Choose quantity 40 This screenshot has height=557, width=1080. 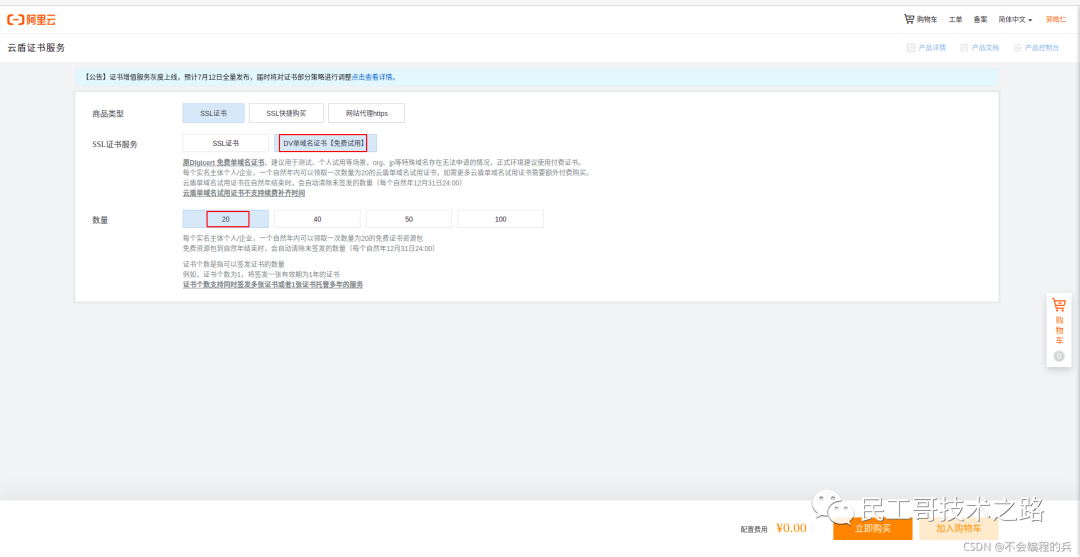click(317, 219)
